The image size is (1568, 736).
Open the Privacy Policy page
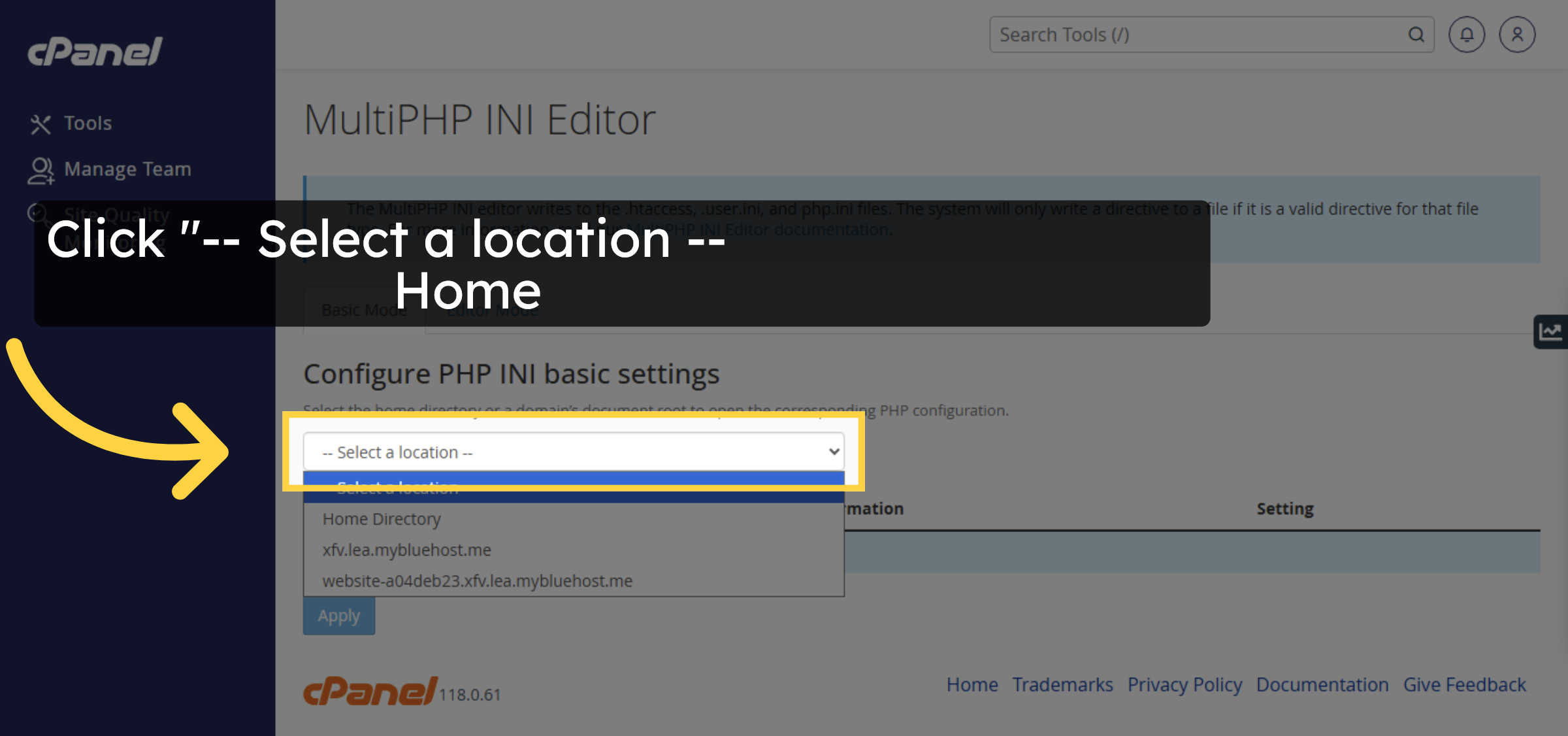[x=1184, y=684]
